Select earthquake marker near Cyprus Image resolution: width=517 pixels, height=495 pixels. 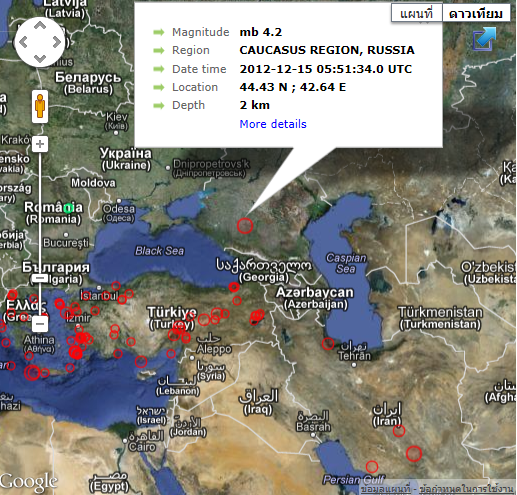141,361
